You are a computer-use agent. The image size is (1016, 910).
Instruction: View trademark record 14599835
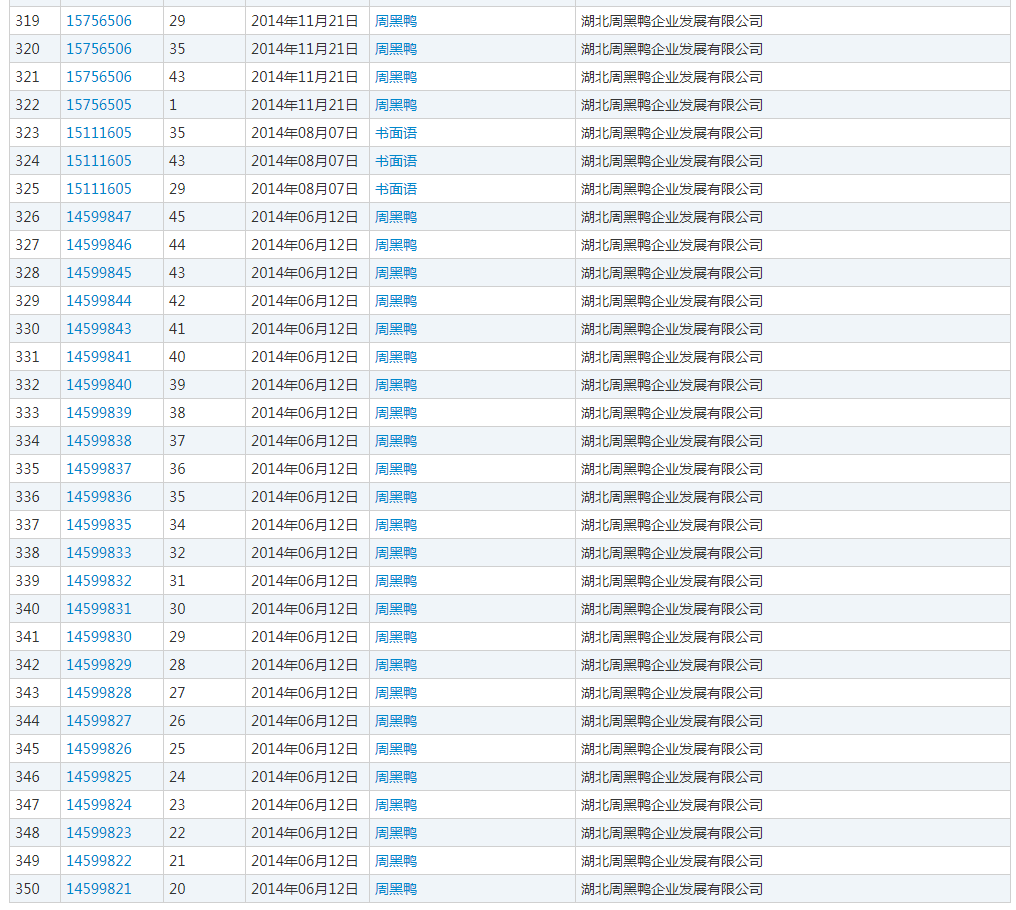point(99,525)
